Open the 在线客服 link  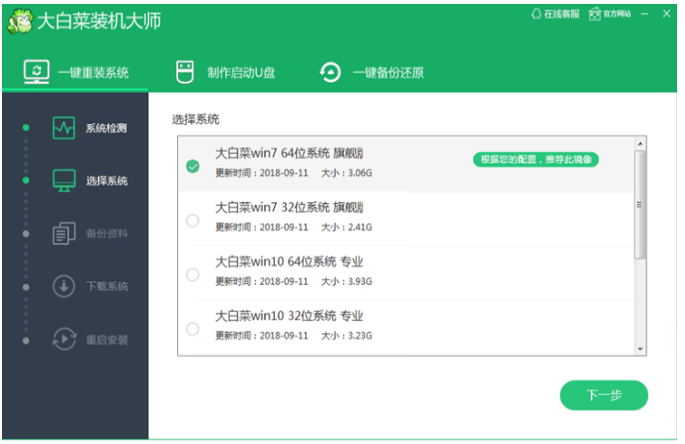(555, 14)
